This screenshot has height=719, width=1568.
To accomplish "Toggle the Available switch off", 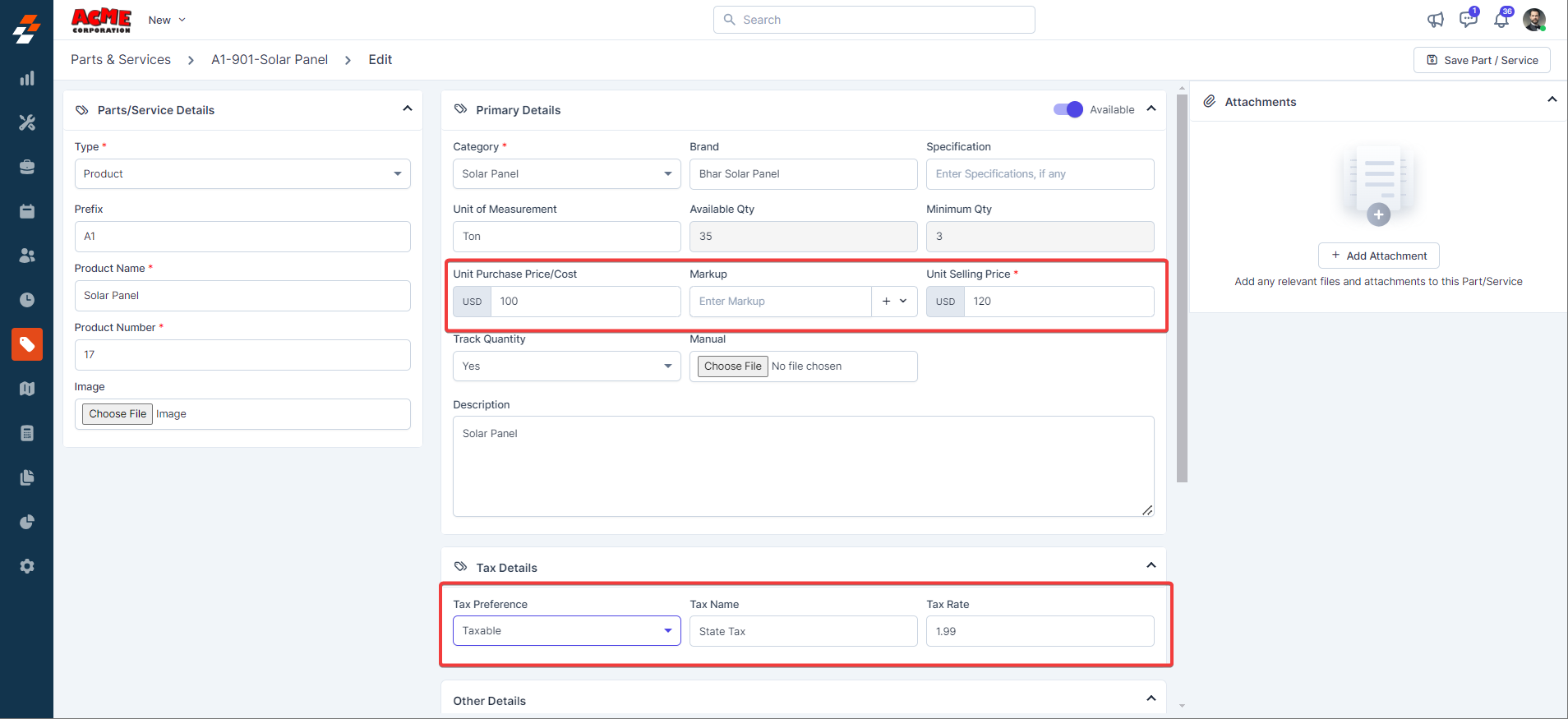I will [x=1068, y=109].
